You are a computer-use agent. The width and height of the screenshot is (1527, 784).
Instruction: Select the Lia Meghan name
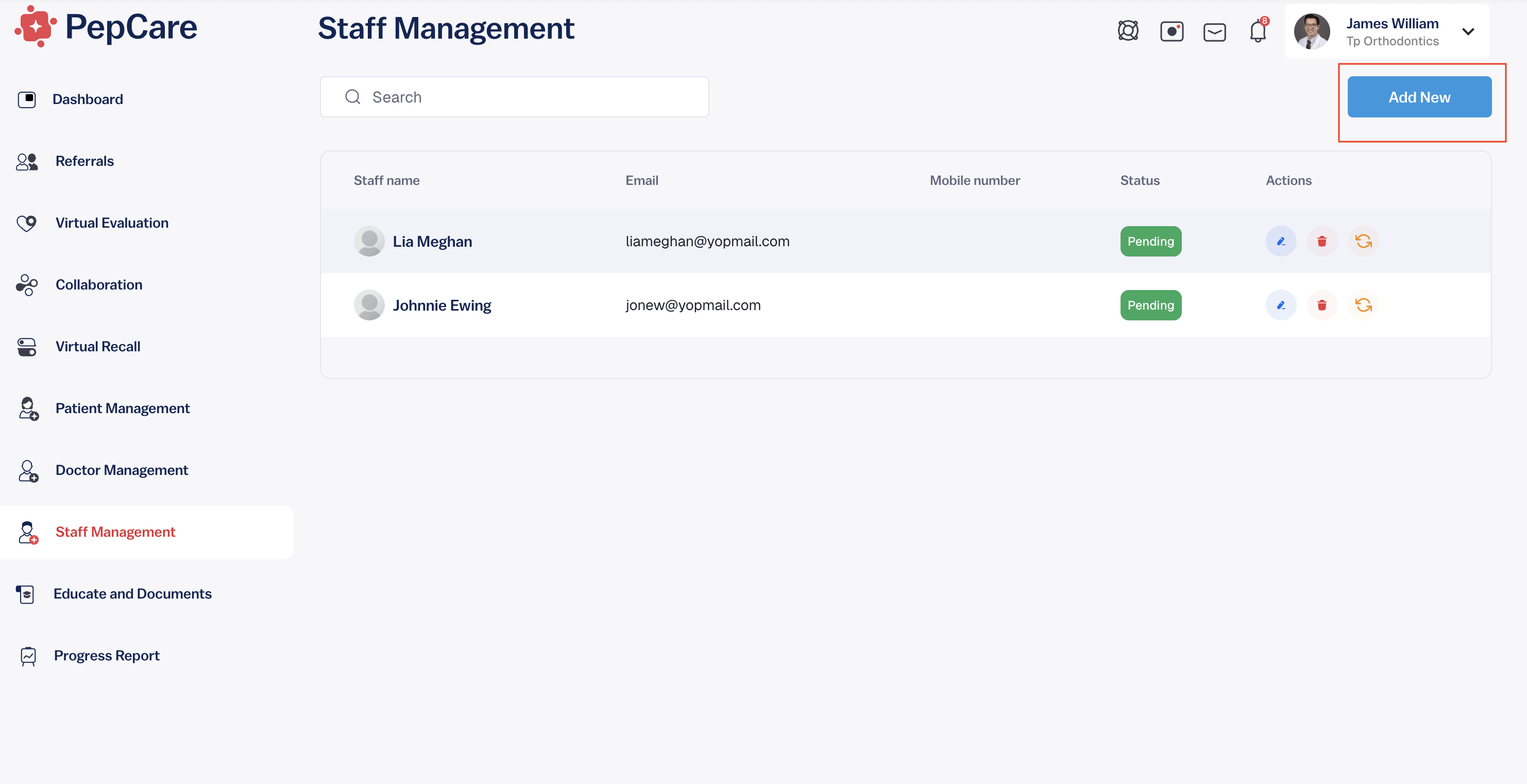(x=432, y=241)
